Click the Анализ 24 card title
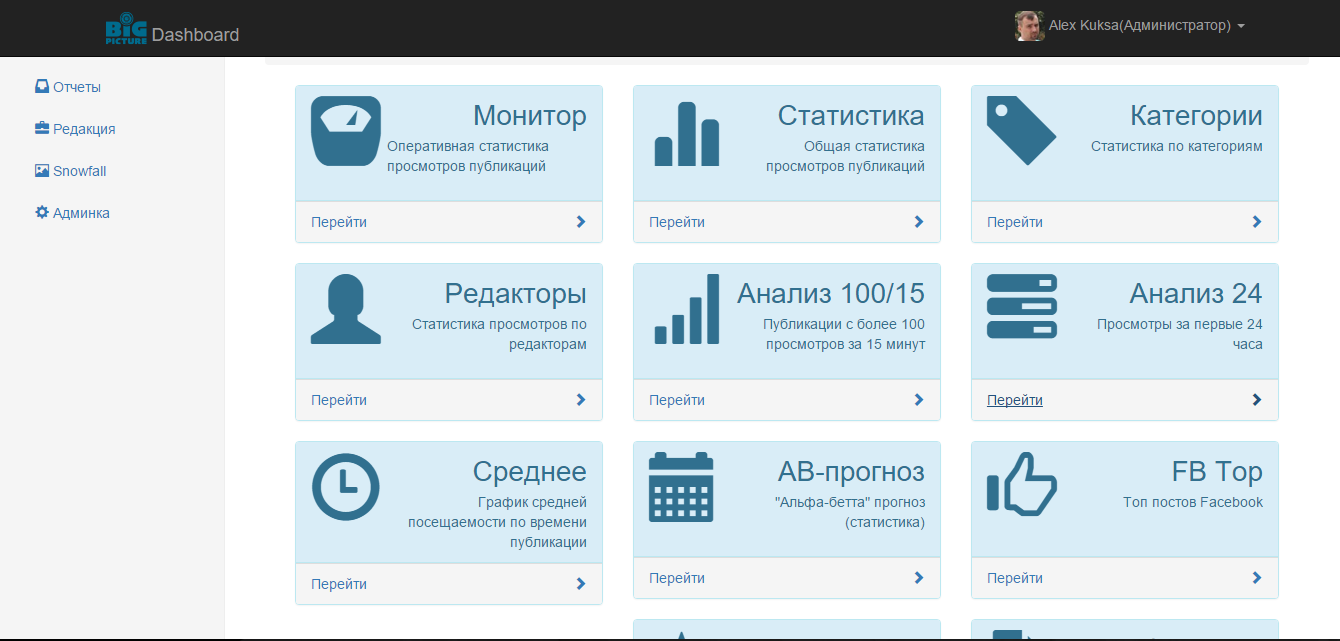The width and height of the screenshot is (1340, 641). pos(1196,294)
